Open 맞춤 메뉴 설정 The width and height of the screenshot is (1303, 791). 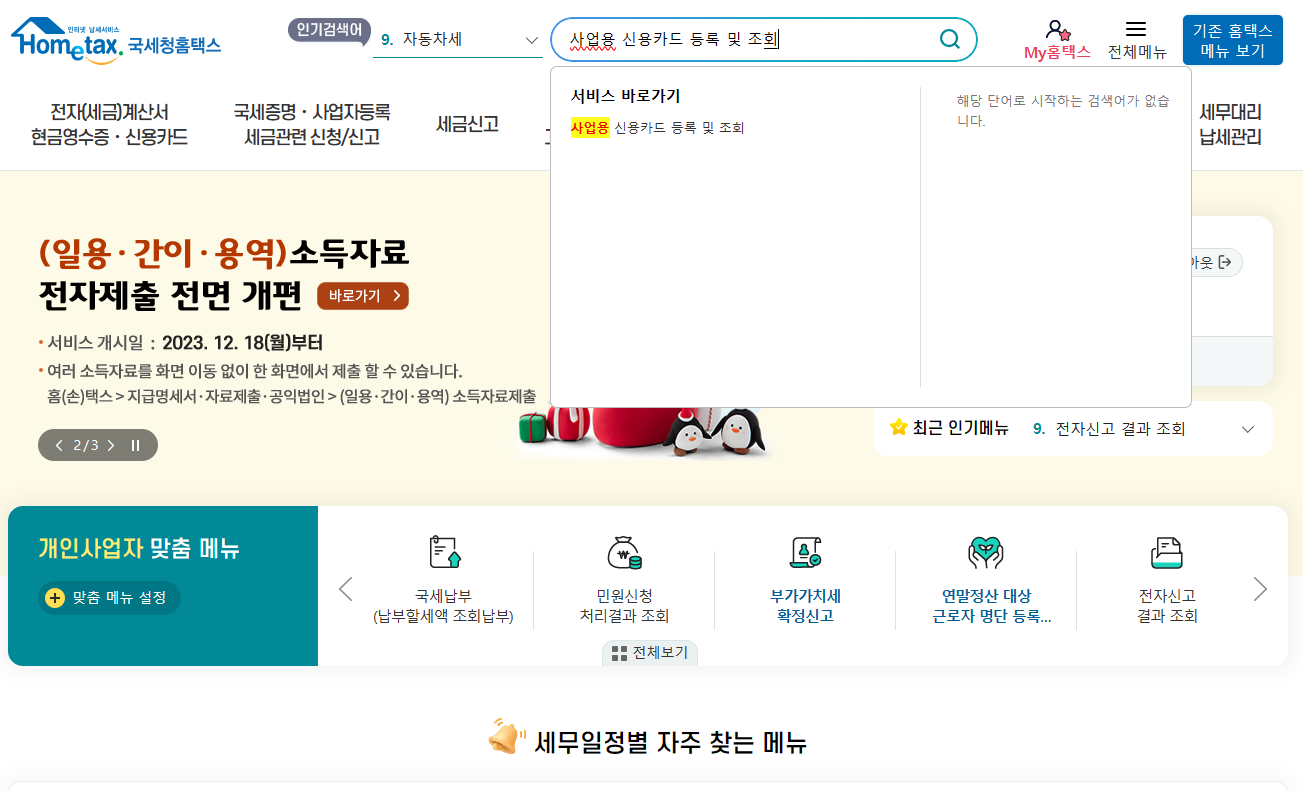(x=106, y=598)
